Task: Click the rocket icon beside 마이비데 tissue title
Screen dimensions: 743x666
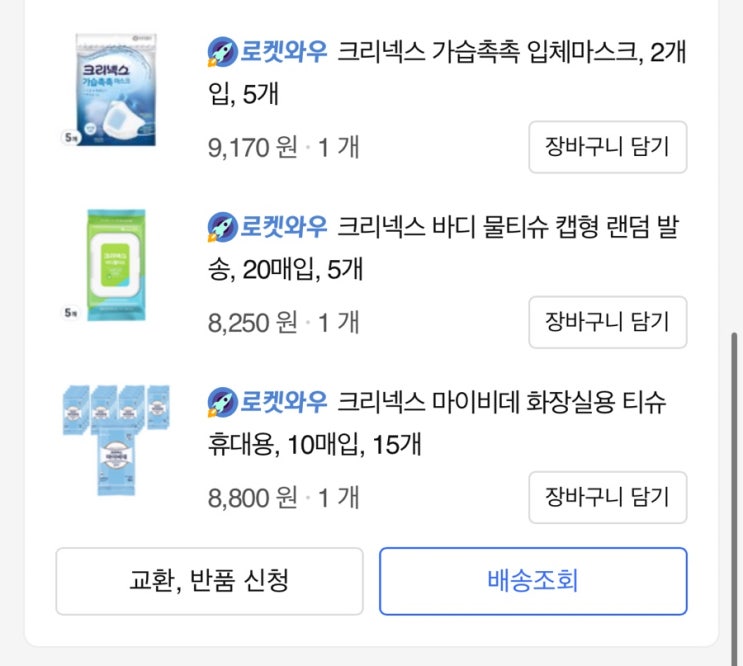Action: (221, 402)
